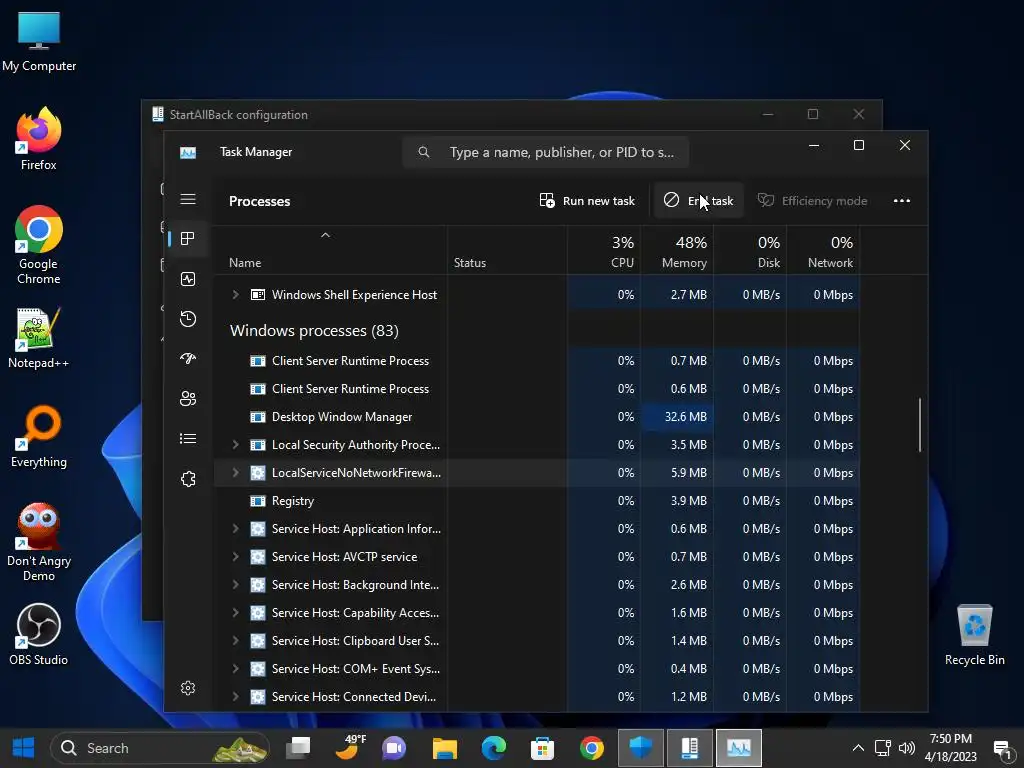
Task: Open File Explorer from the taskbar
Action: pos(445,748)
